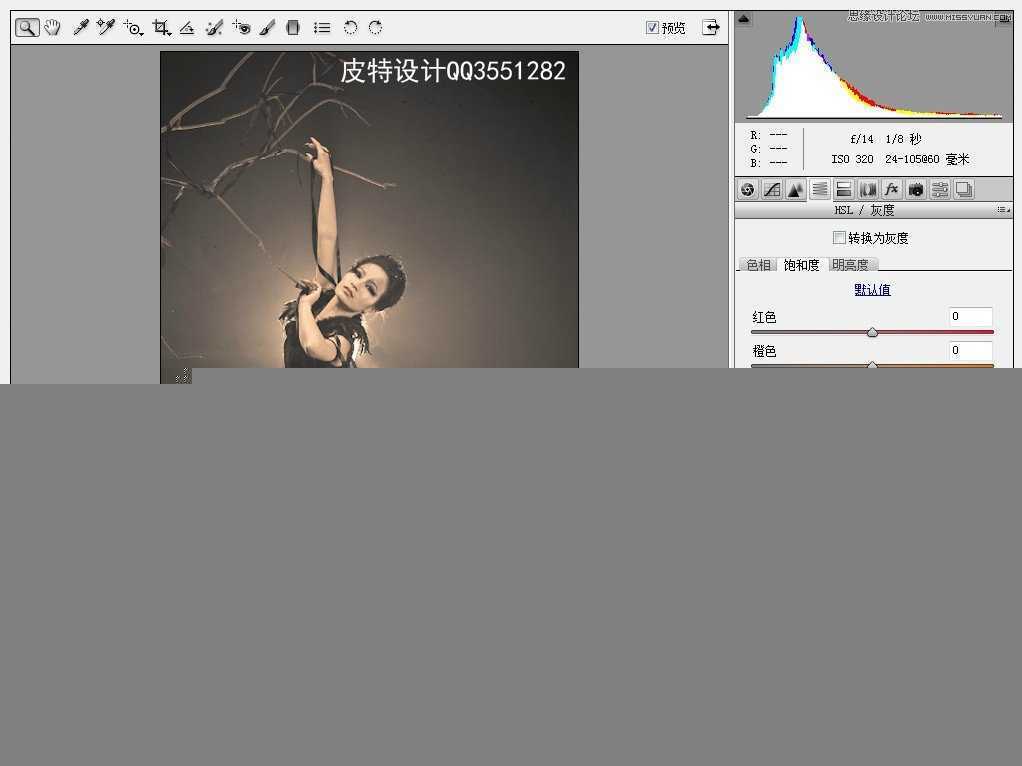The width and height of the screenshot is (1022, 766).
Task: Open the Presets panel sliders icon
Action: [940, 190]
